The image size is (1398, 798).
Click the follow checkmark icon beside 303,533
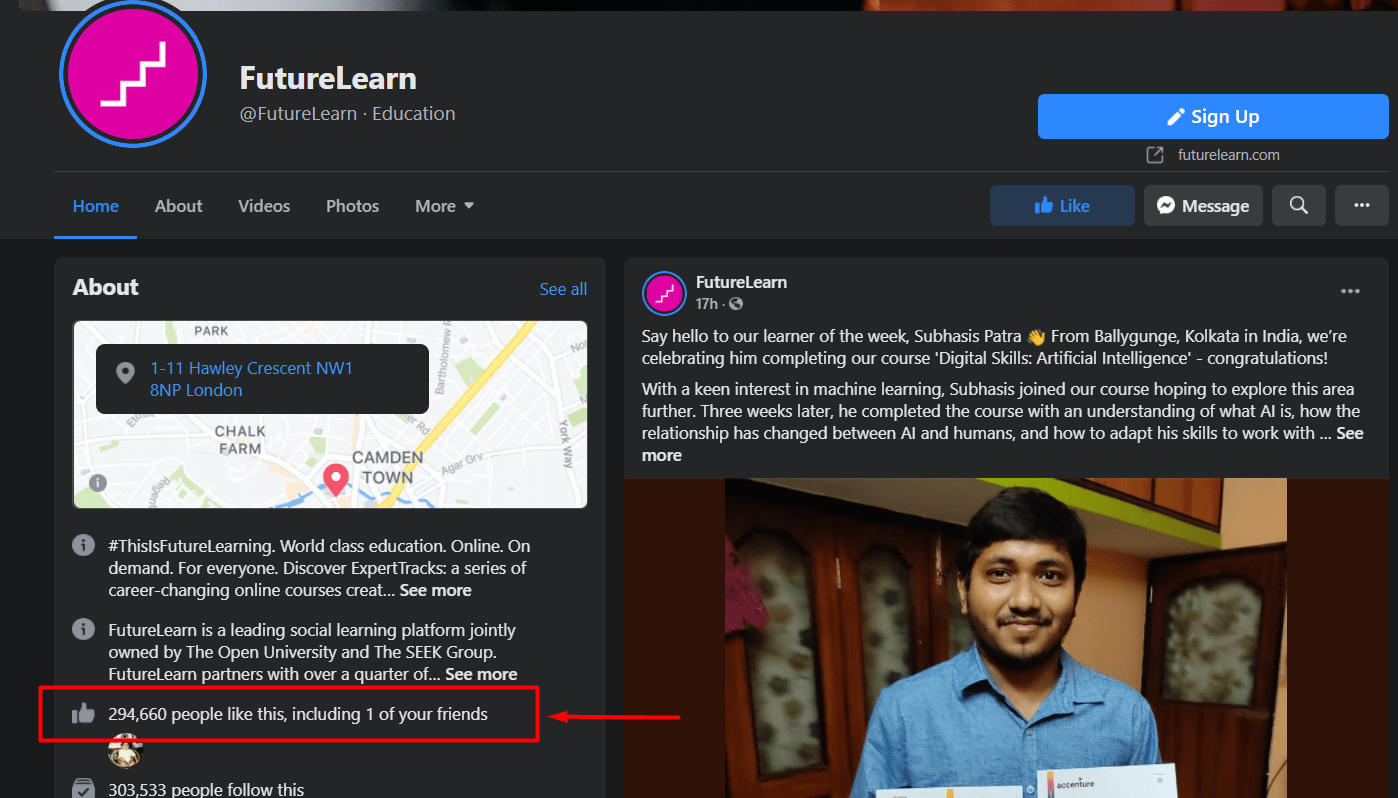tap(83, 789)
